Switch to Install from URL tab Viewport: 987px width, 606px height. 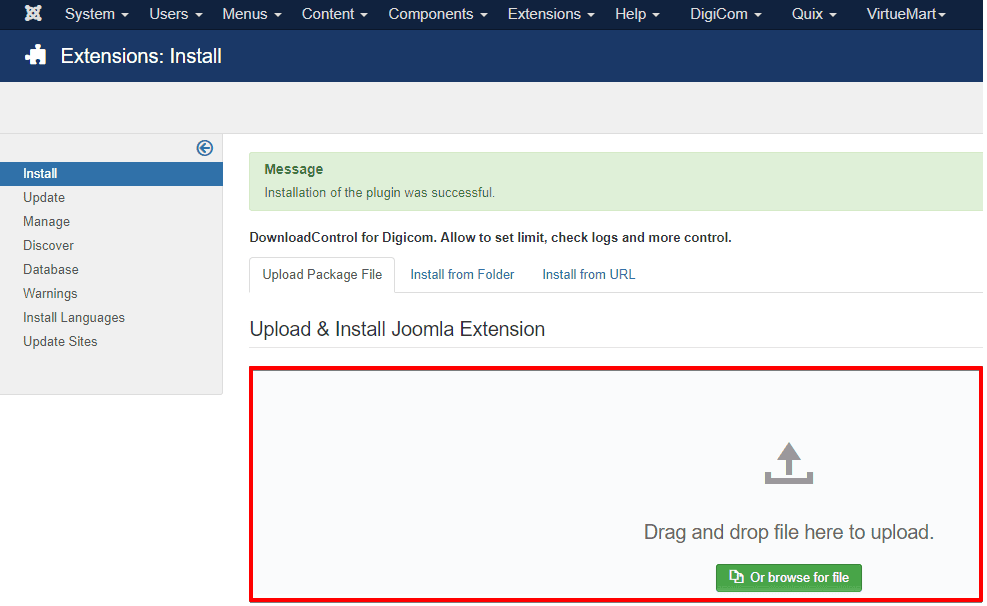(588, 274)
